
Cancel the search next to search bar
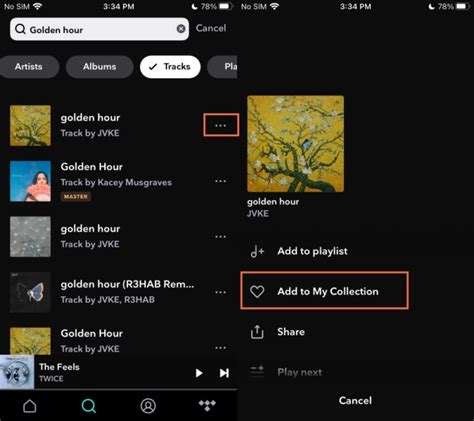(x=211, y=28)
